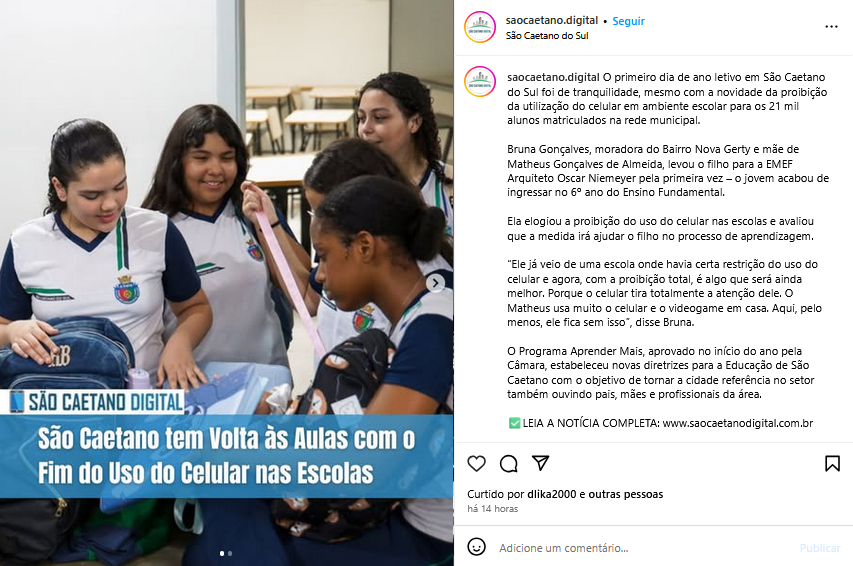Open saocaetano.digital avatar in header
853x566 pixels.
480,27
